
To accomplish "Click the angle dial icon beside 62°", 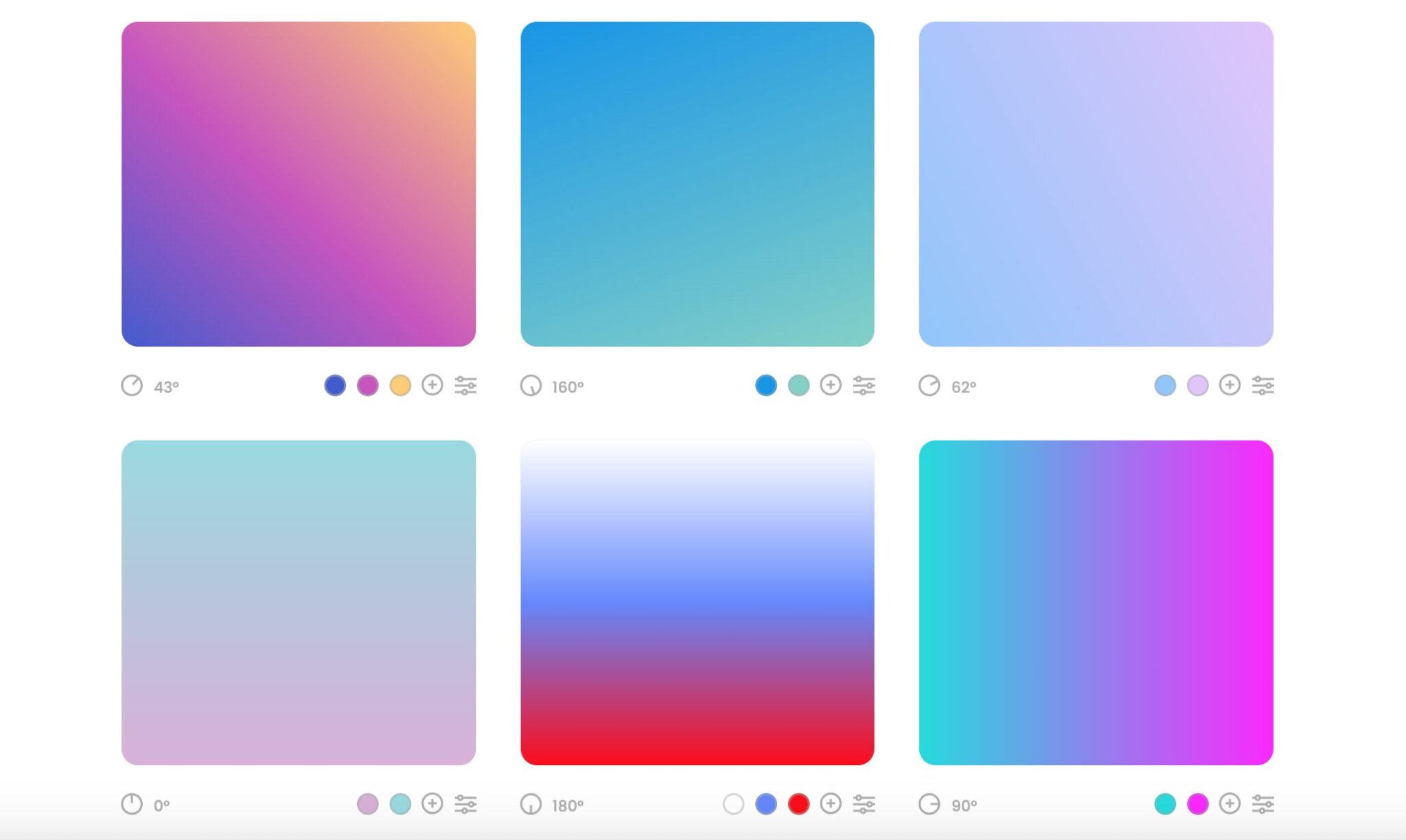I will [930, 386].
